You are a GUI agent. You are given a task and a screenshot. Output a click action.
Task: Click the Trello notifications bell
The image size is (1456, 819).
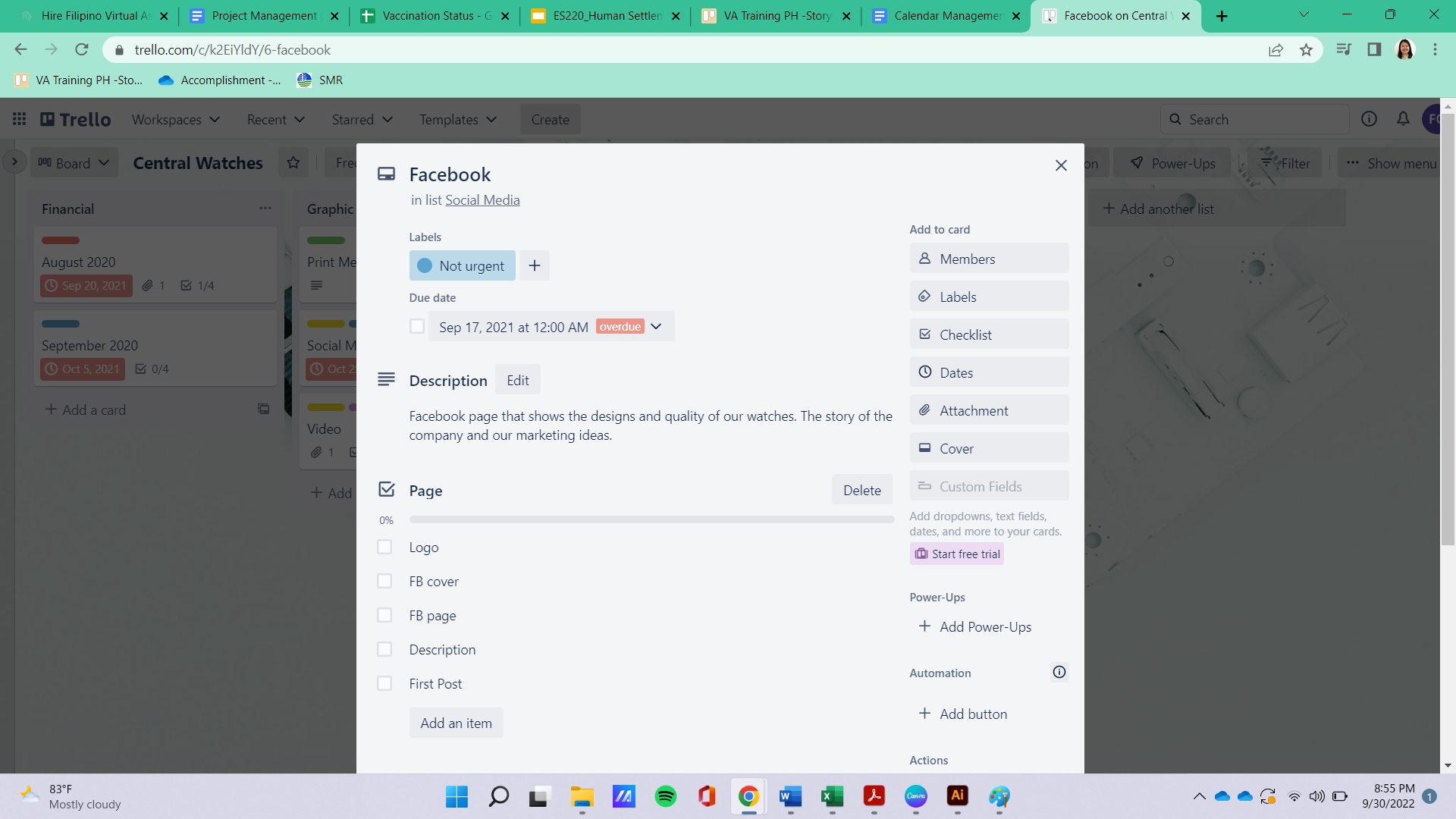point(1403,119)
